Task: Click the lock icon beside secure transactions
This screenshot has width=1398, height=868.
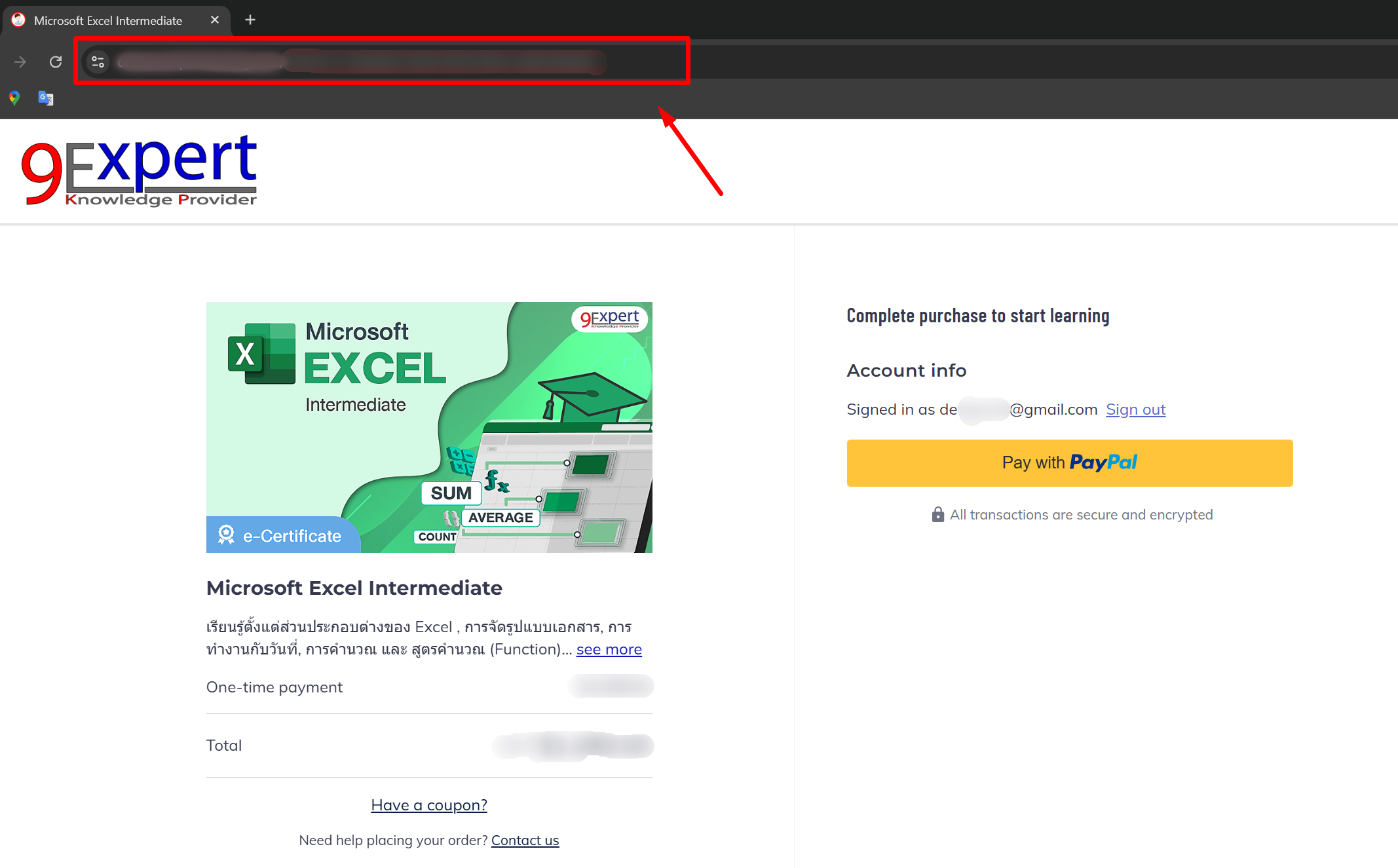Action: 938,514
